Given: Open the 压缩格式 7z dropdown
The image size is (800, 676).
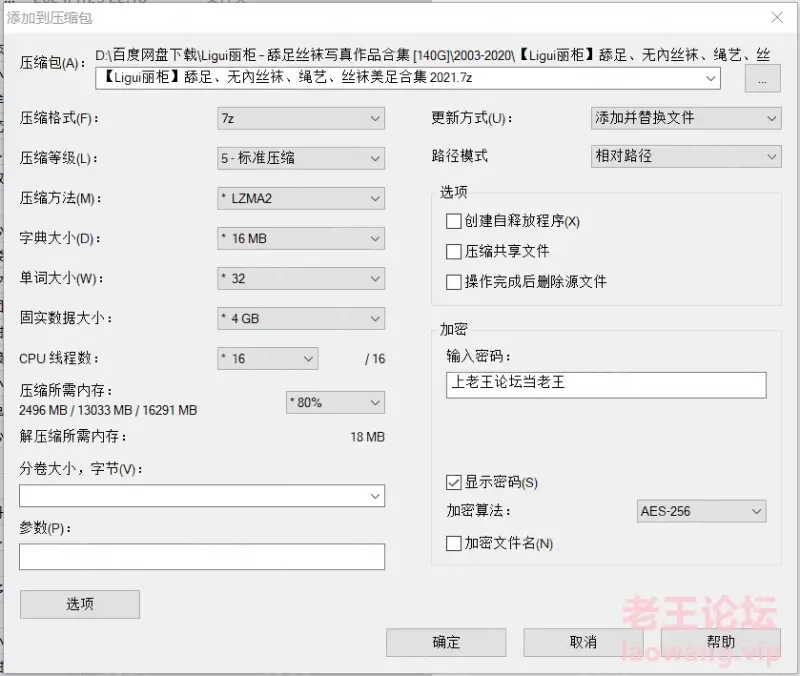Looking at the screenshot, I should coord(301,118).
